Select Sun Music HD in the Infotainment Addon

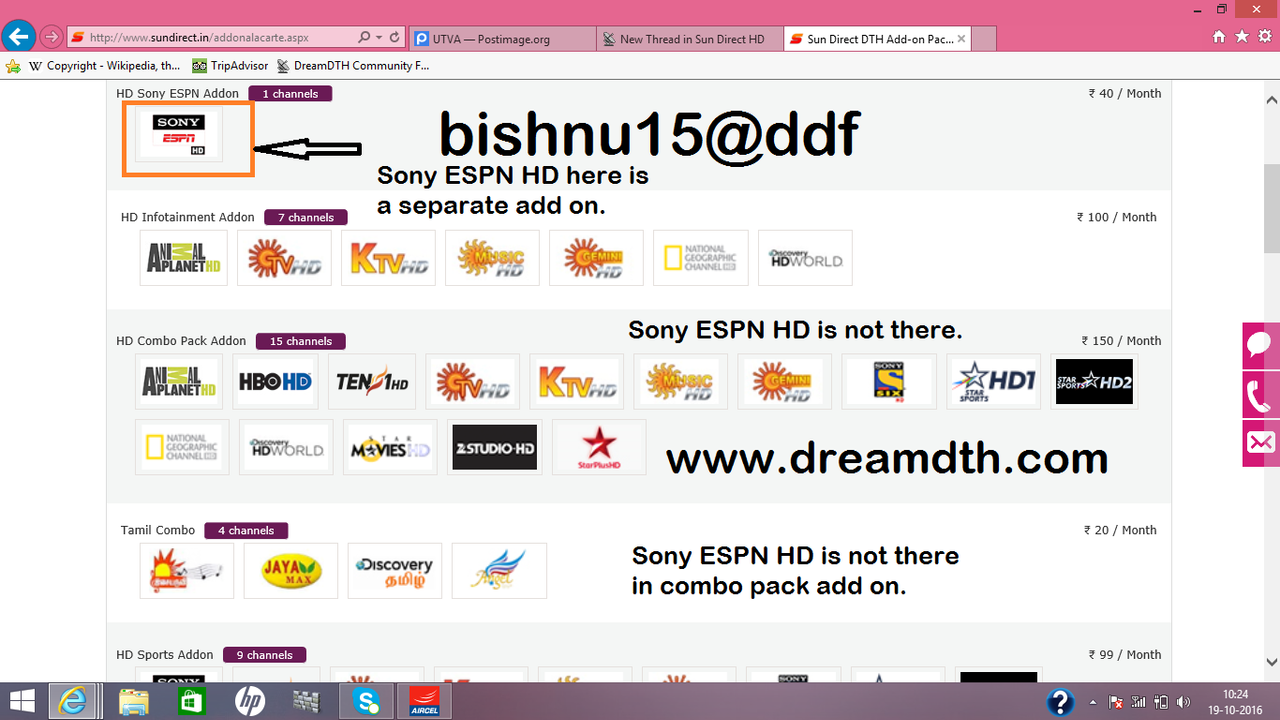[x=492, y=258]
